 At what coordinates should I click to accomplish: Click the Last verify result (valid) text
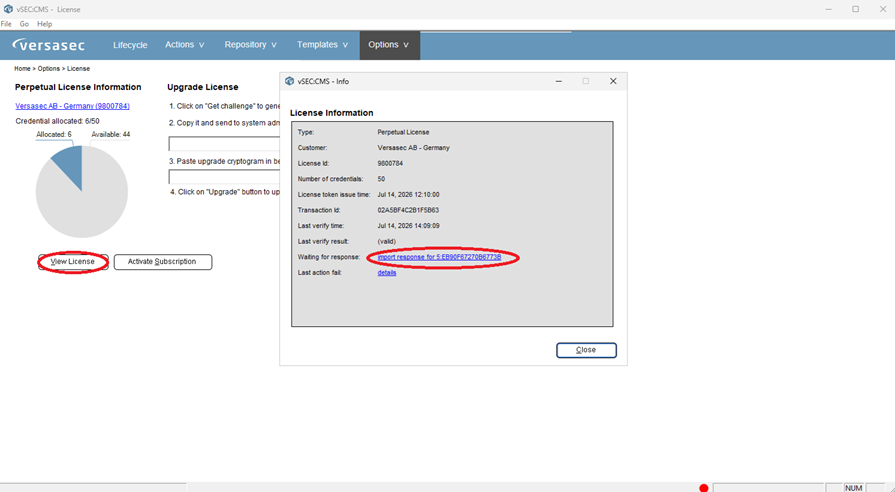click(x=386, y=241)
